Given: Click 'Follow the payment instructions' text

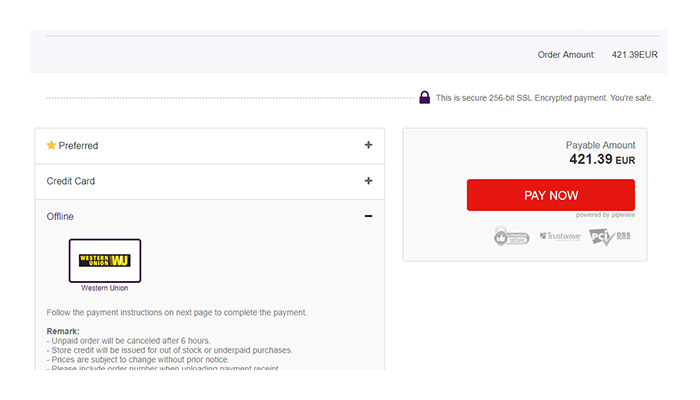Looking at the screenshot, I should coord(177,312).
